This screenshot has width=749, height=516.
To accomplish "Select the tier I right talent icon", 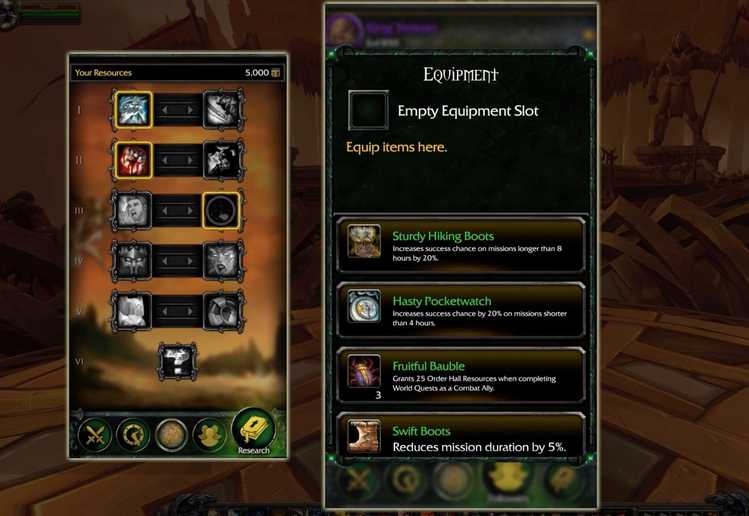I will [223, 110].
